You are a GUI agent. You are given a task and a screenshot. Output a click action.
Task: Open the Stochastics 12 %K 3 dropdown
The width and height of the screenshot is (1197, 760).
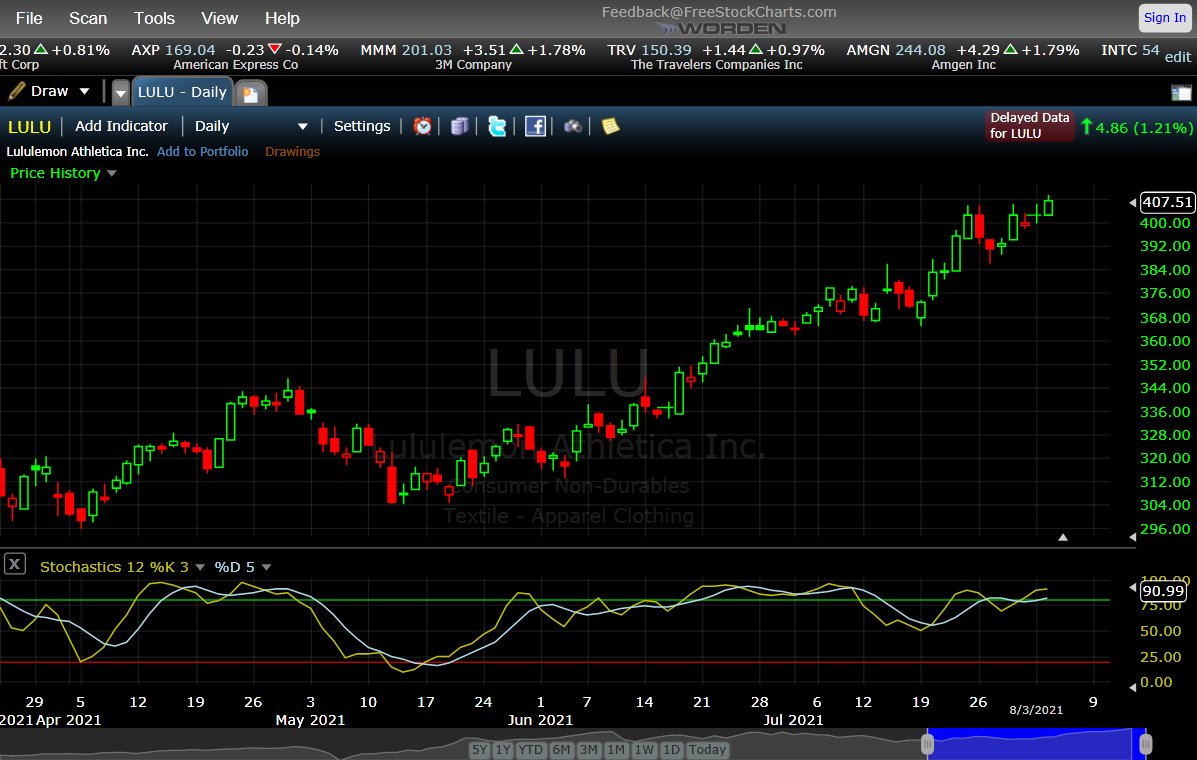click(200, 567)
